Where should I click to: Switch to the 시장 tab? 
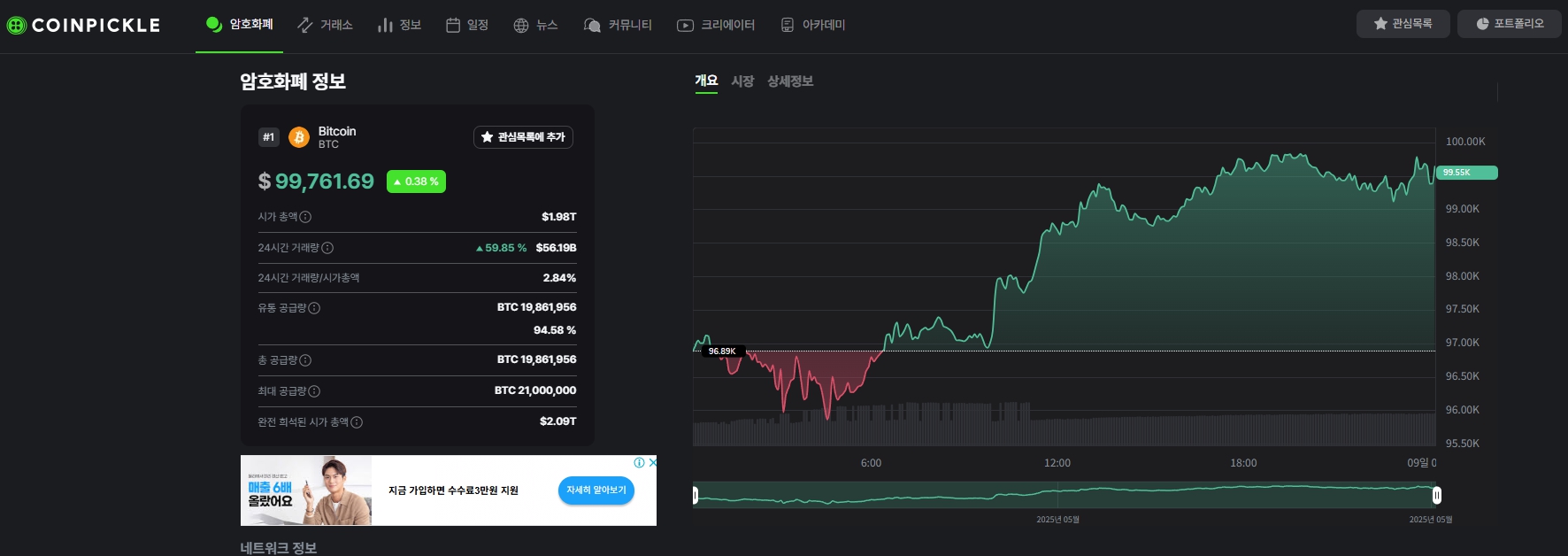pos(742,81)
